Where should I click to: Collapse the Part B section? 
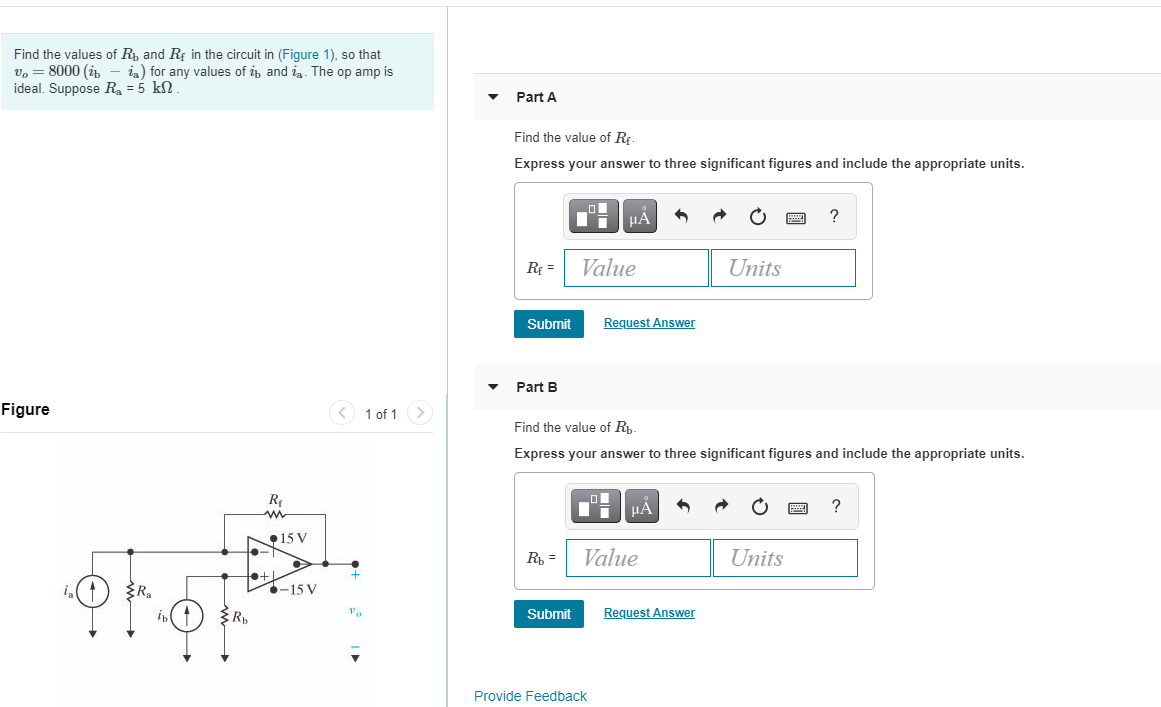point(492,387)
